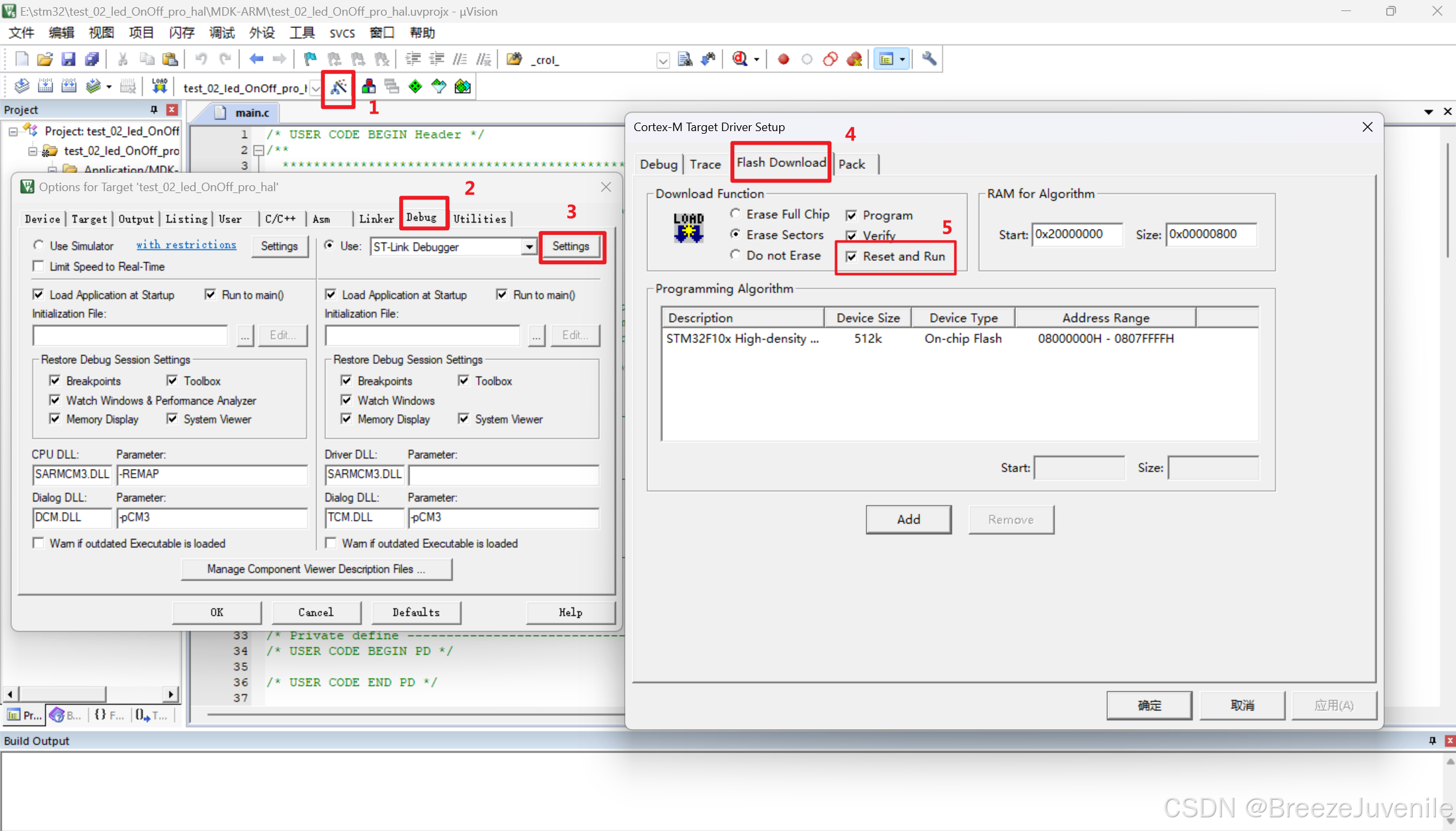Collapse the Project test_02_led_OnOff tree node
Viewport: 1456px width, 831px height.
(x=13, y=131)
